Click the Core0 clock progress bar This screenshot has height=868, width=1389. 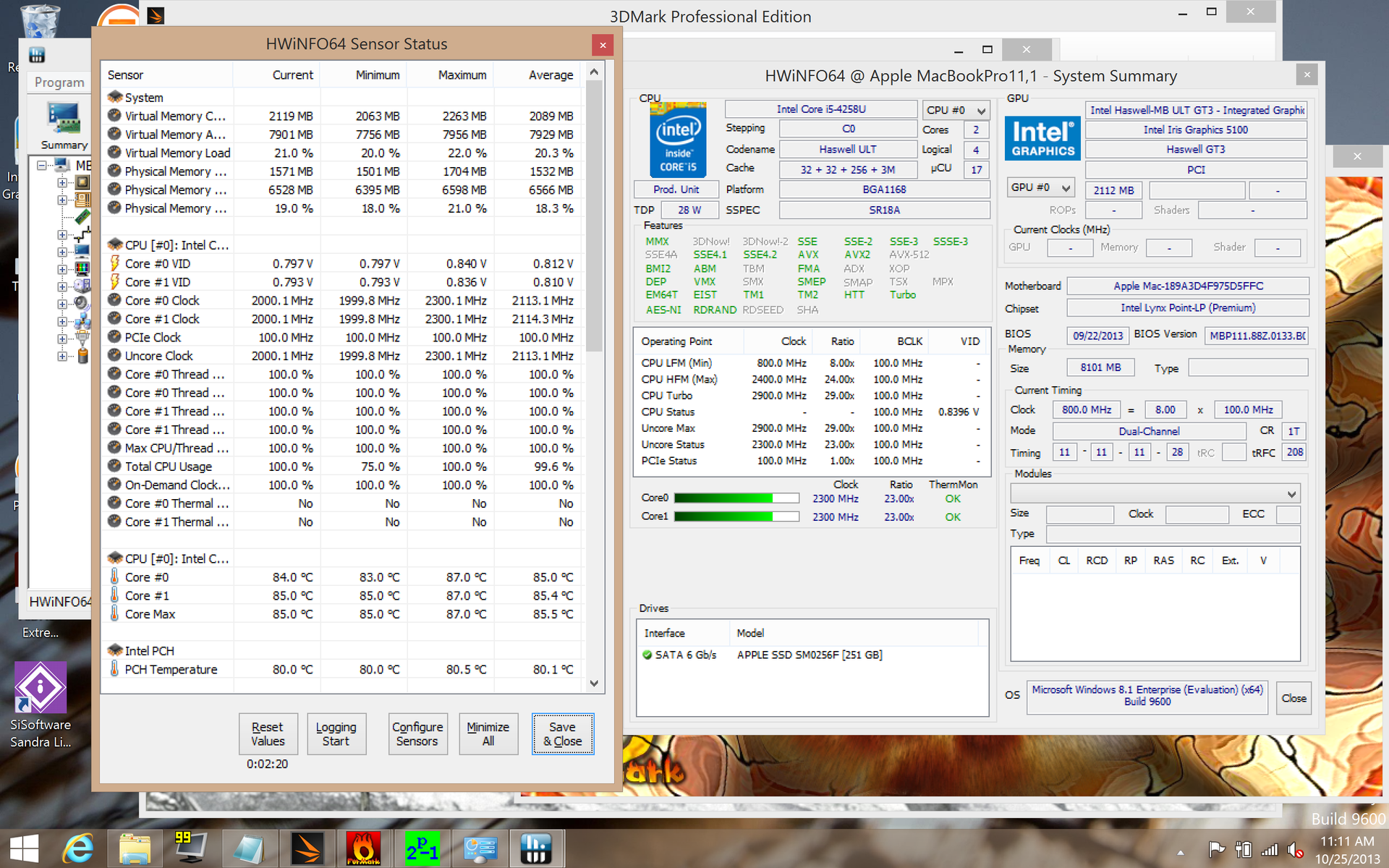tap(736, 498)
